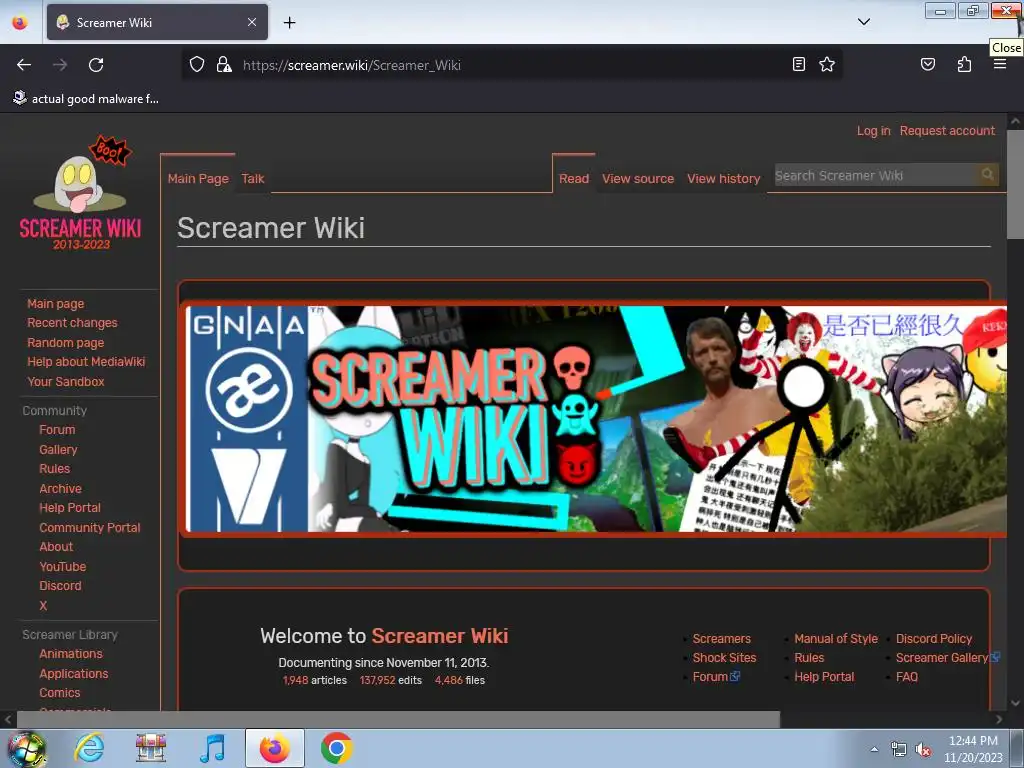Open the Gallery sidebar link
Image resolution: width=1024 pixels, height=768 pixels.
coord(58,449)
